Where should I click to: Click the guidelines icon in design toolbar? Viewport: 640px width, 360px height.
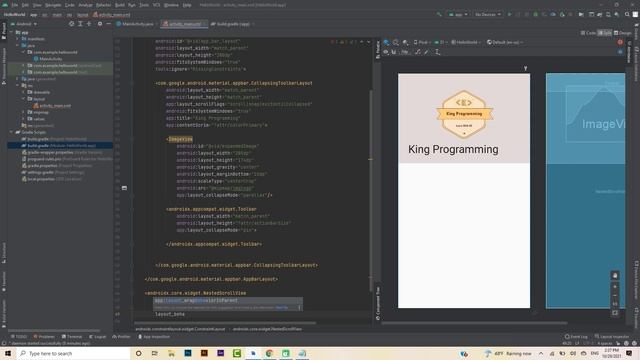click(437, 52)
